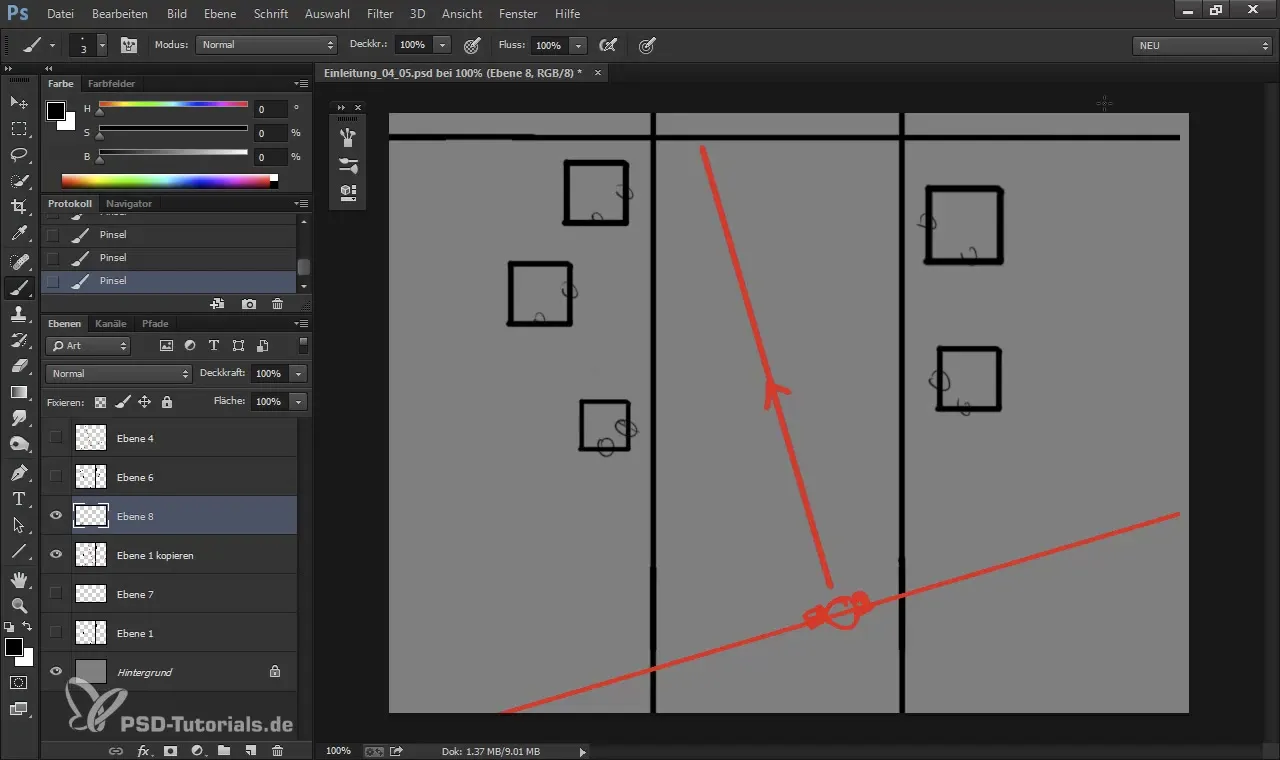Open the Deckkraft layer opacity arrow
This screenshot has height=760, width=1280.
pos(298,374)
